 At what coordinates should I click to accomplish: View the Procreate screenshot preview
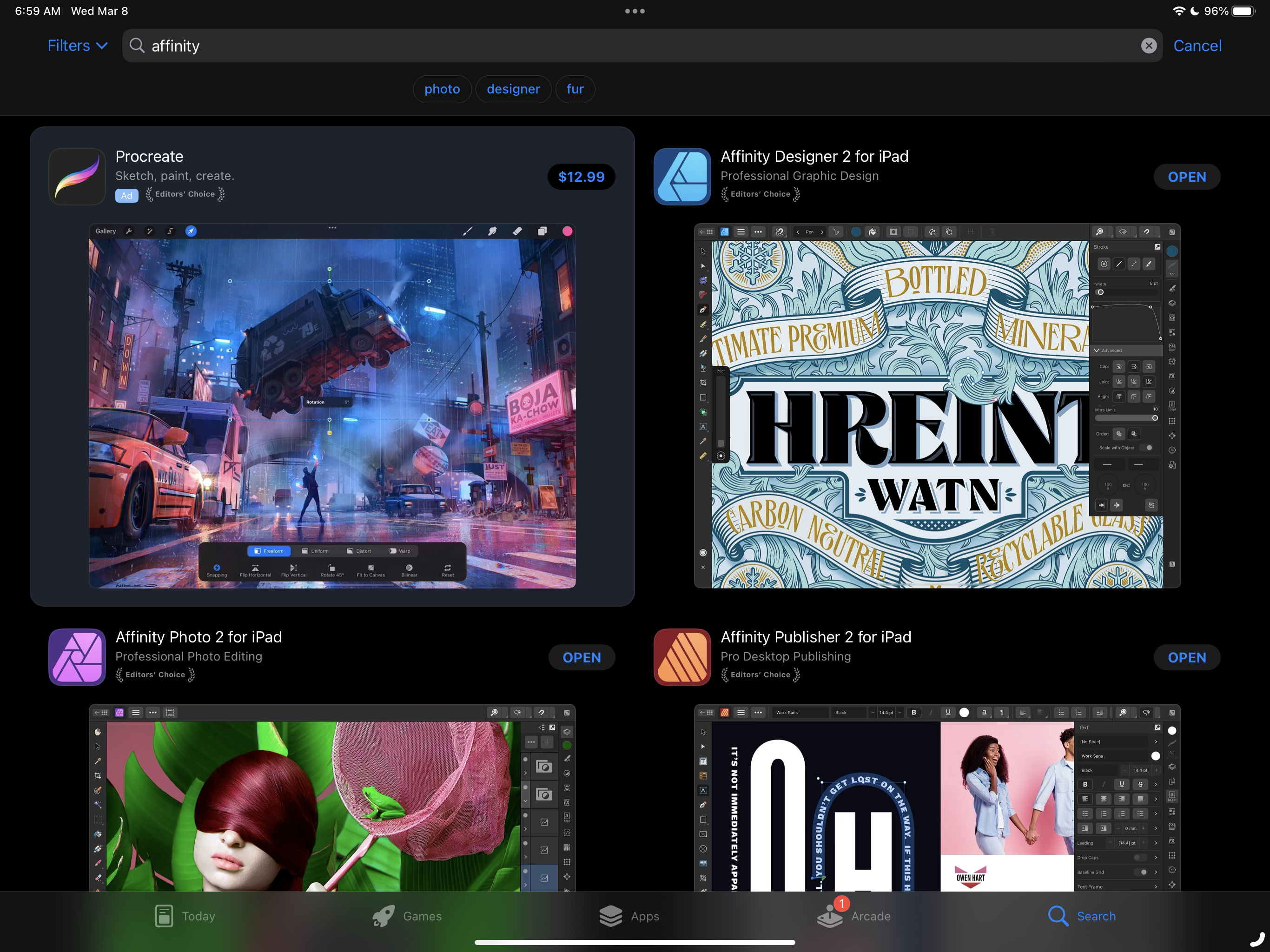[x=332, y=406]
